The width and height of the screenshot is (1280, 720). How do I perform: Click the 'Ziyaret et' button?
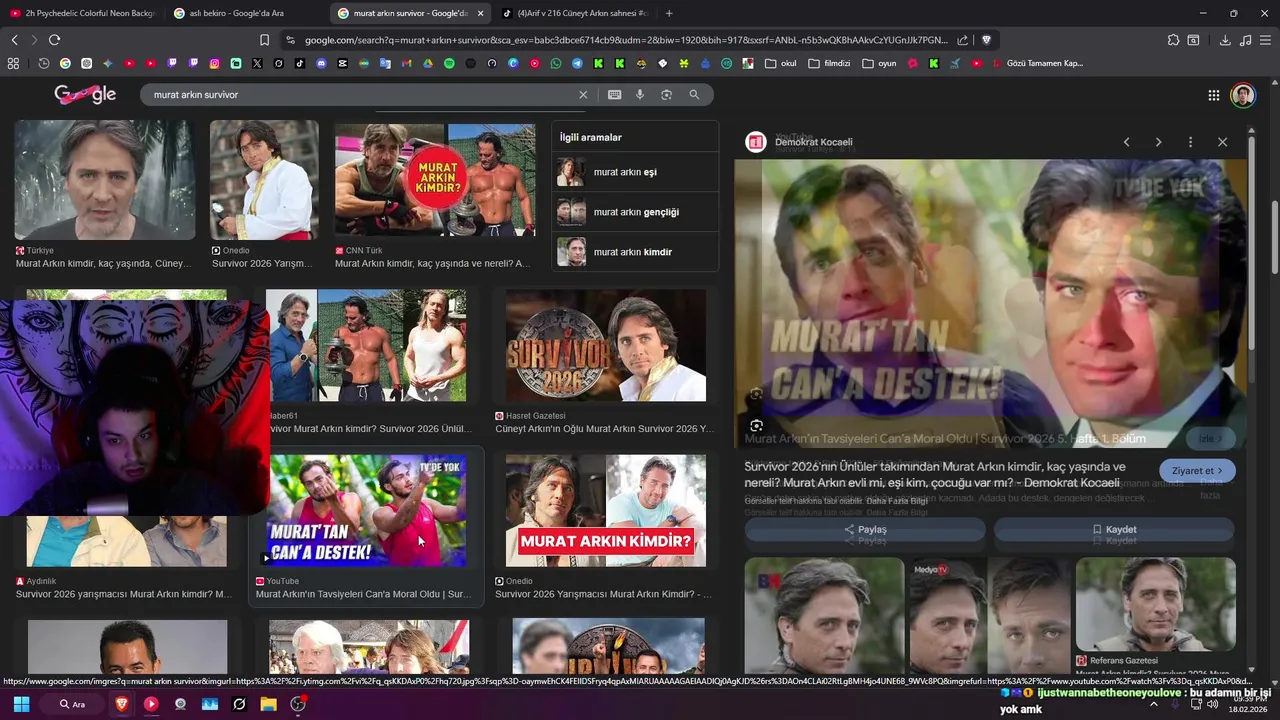click(1197, 471)
